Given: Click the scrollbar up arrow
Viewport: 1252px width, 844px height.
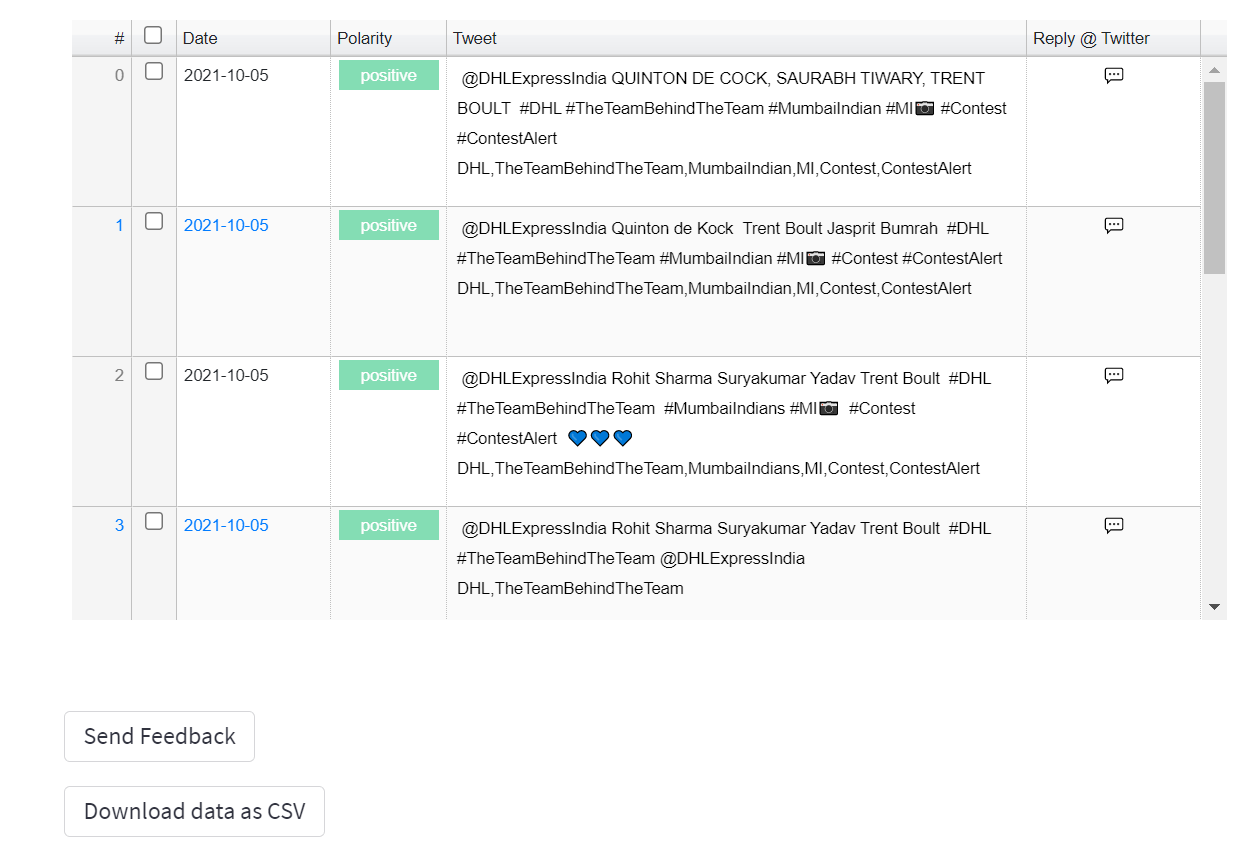Looking at the screenshot, I should pyautogui.click(x=1213, y=70).
